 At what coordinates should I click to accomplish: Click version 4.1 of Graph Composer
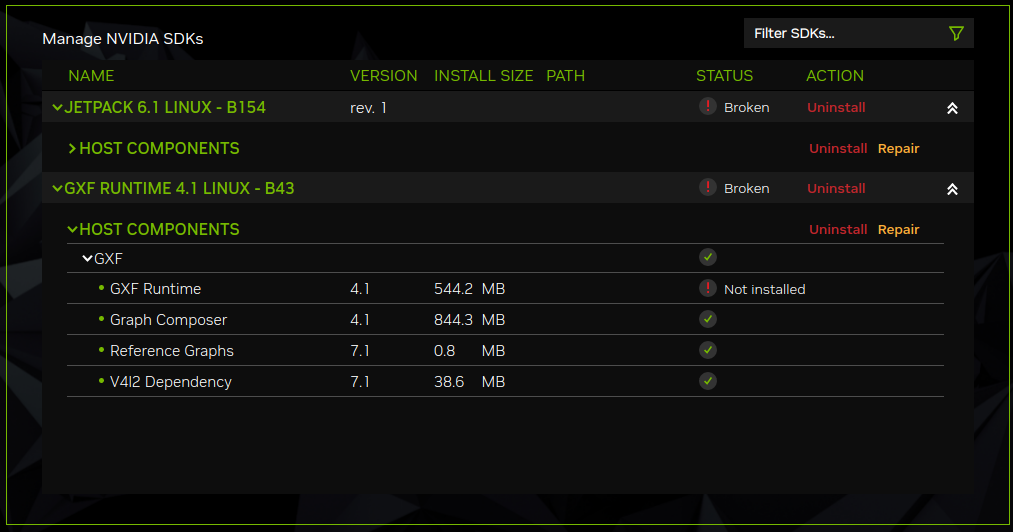coord(360,320)
